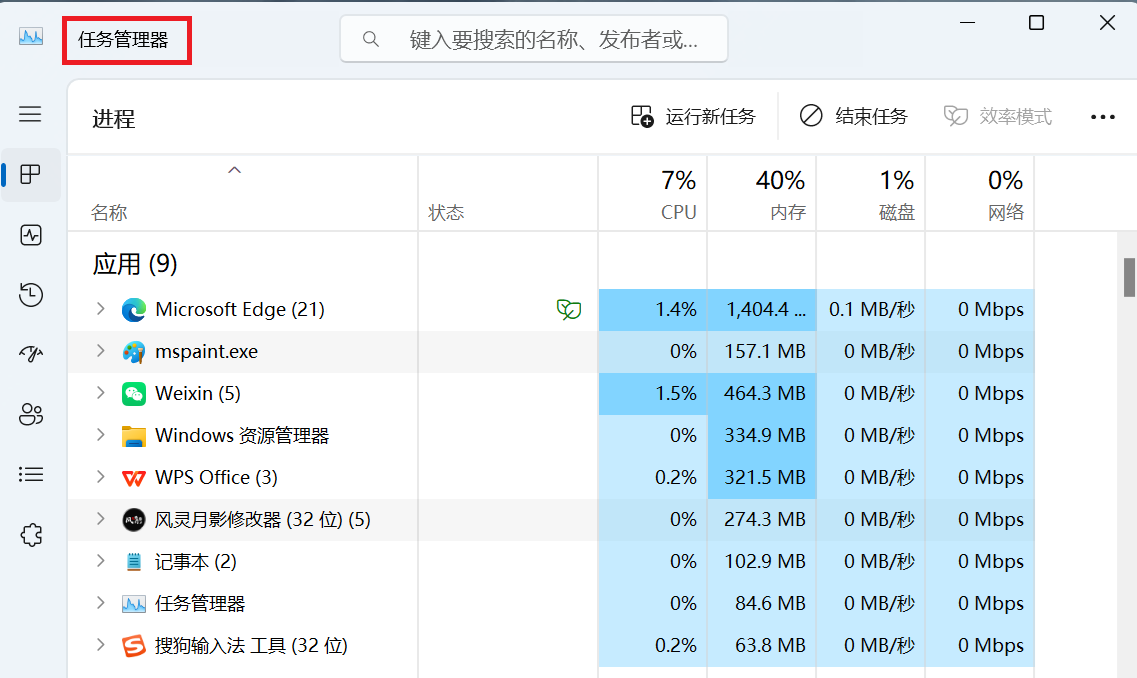Expand the Microsoft Edge (21) process group
Image resolution: width=1137 pixels, height=678 pixels.
click(100, 309)
